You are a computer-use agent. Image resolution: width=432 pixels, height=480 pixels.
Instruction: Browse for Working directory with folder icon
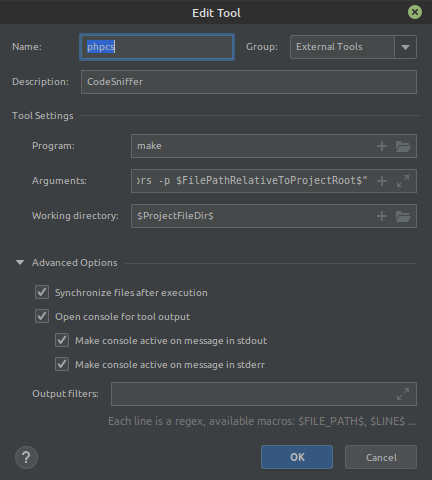pyautogui.click(x=403, y=216)
